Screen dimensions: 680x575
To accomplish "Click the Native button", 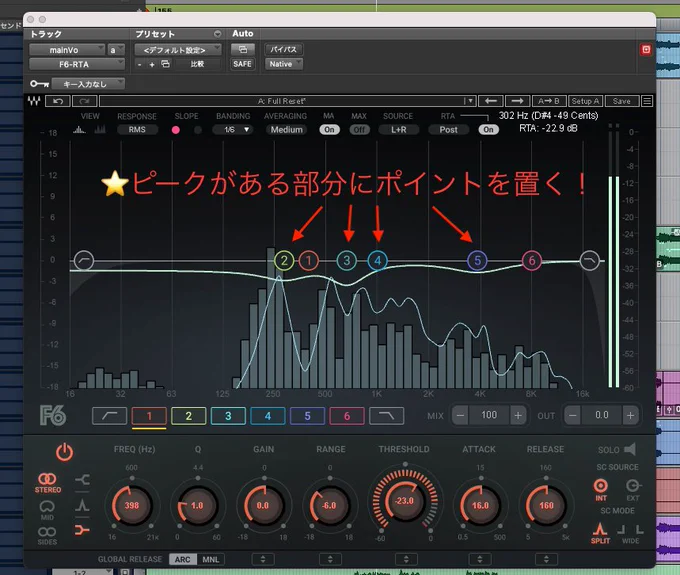I will (284, 64).
